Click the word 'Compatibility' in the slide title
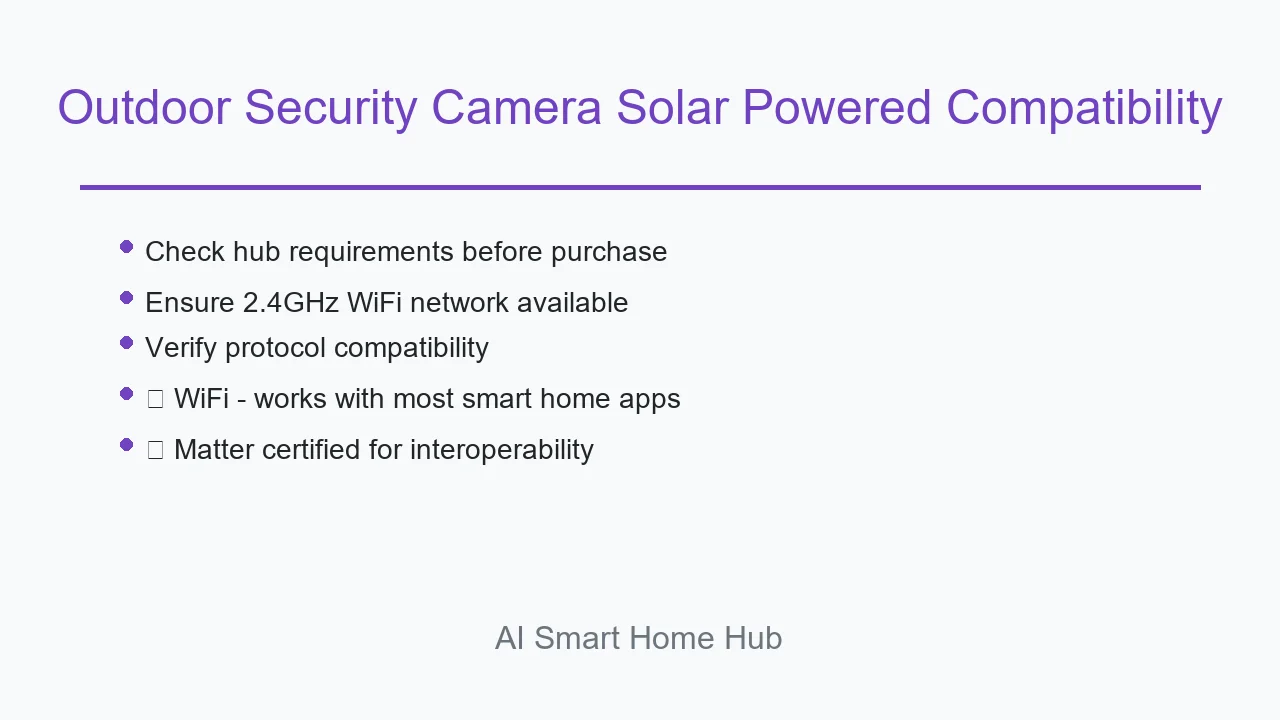The width and height of the screenshot is (1280, 720). click(1084, 108)
